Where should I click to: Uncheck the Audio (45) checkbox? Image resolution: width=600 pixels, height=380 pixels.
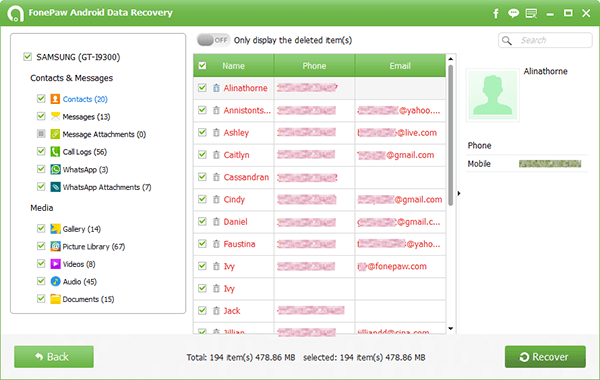[41, 281]
